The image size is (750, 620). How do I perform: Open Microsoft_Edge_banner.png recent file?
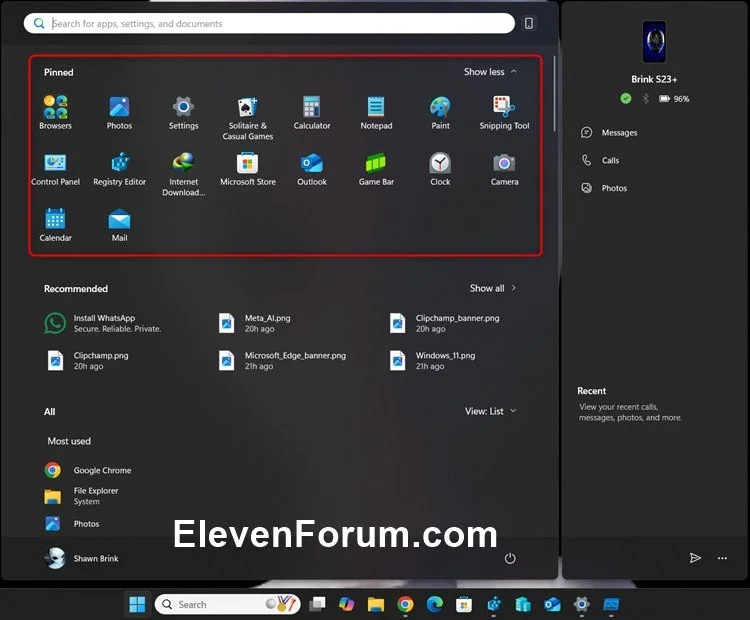(x=282, y=361)
